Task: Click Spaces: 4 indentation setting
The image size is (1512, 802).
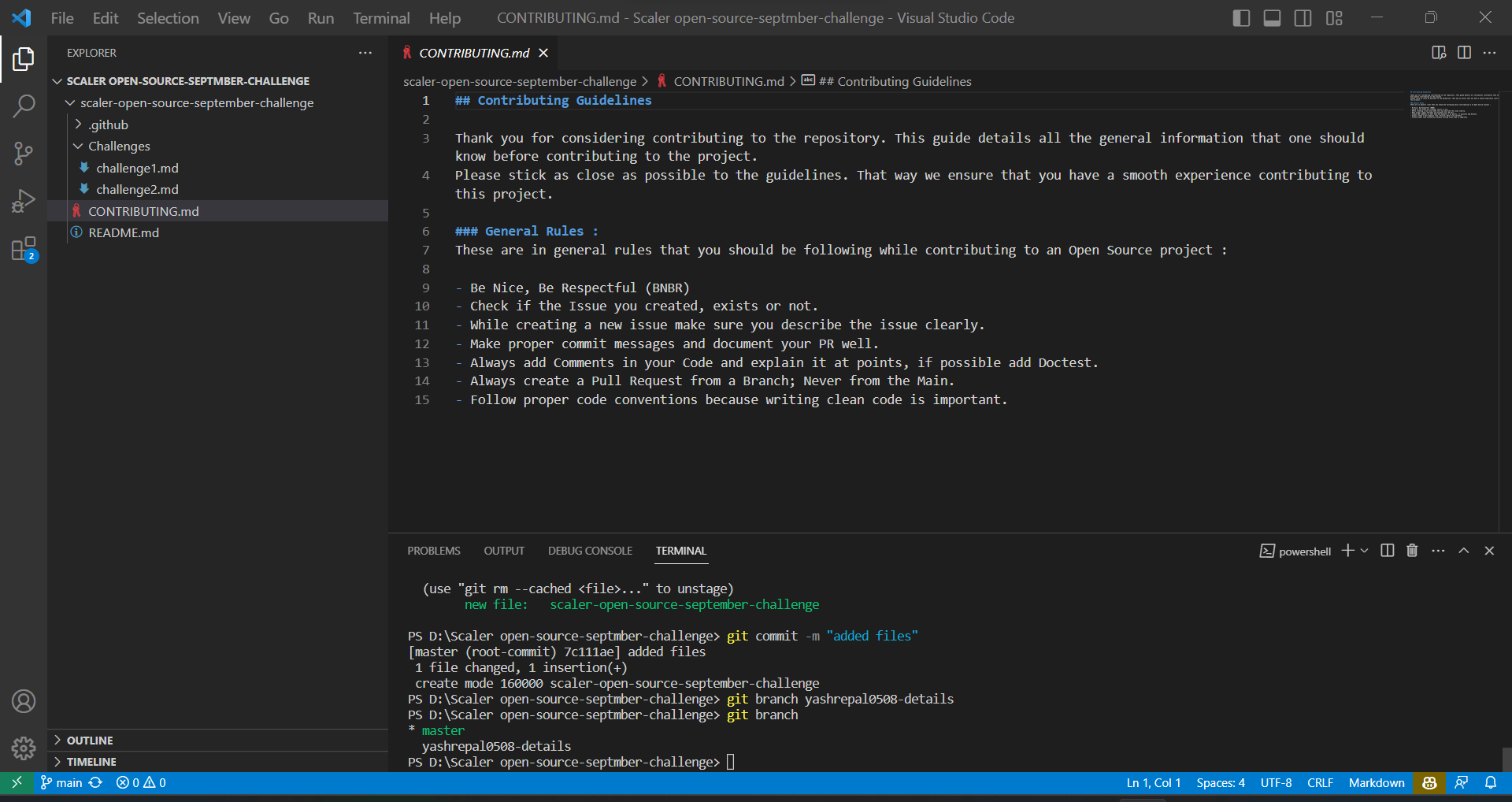Action: coord(1220,782)
